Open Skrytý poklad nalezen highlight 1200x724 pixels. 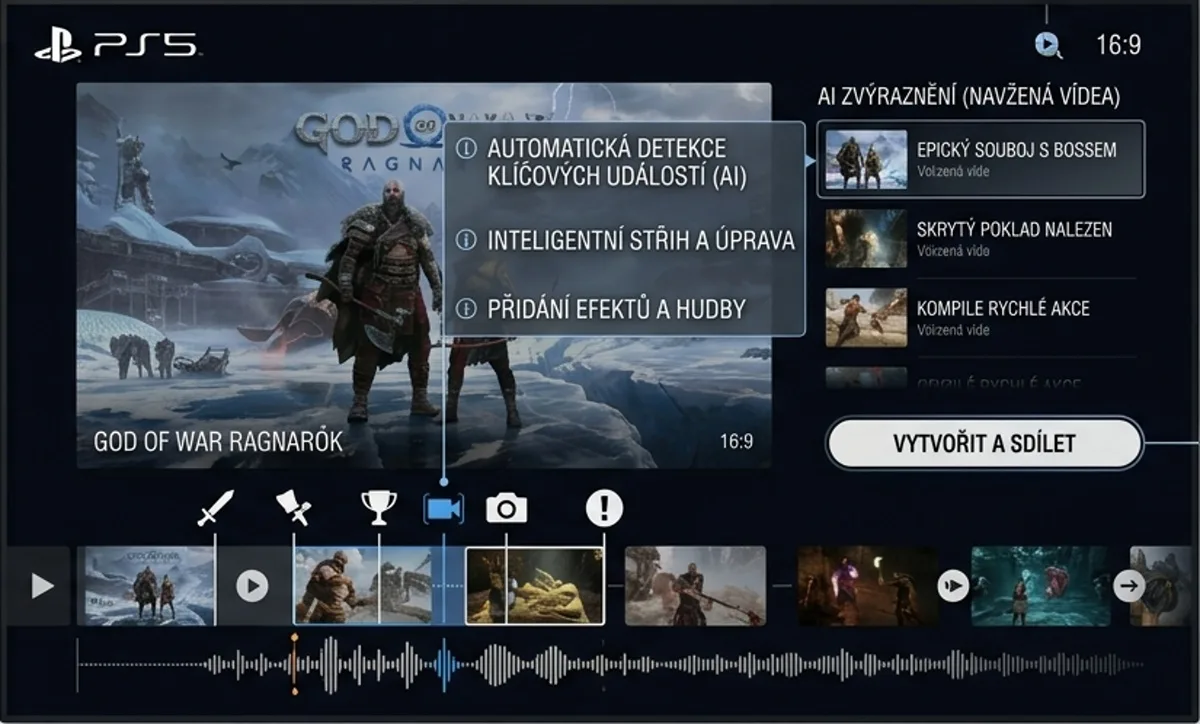pyautogui.click(x=981, y=238)
